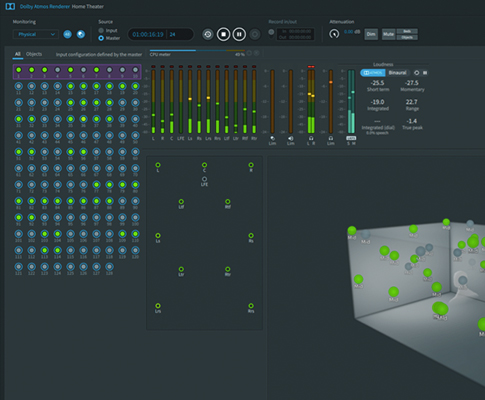Click the blue speaker icon beside Monitoring
The width and height of the screenshot is (485, 400).
coord(81,34)
